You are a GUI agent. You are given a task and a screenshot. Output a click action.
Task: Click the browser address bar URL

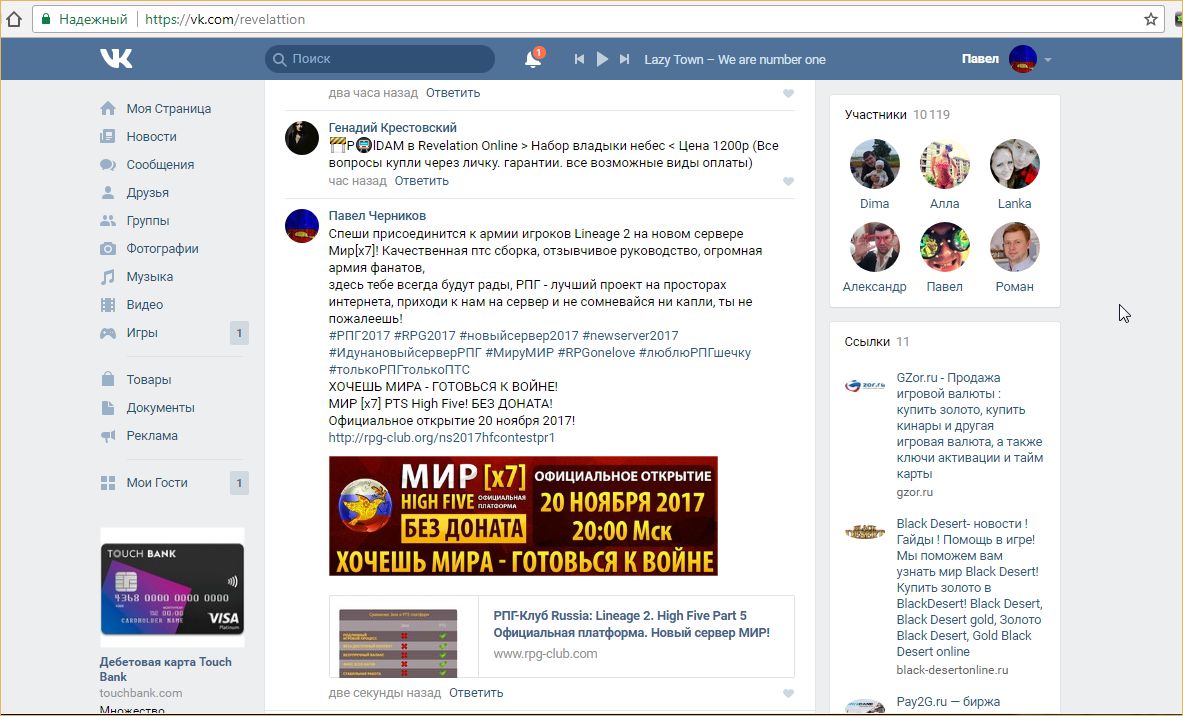pos(225,20)
